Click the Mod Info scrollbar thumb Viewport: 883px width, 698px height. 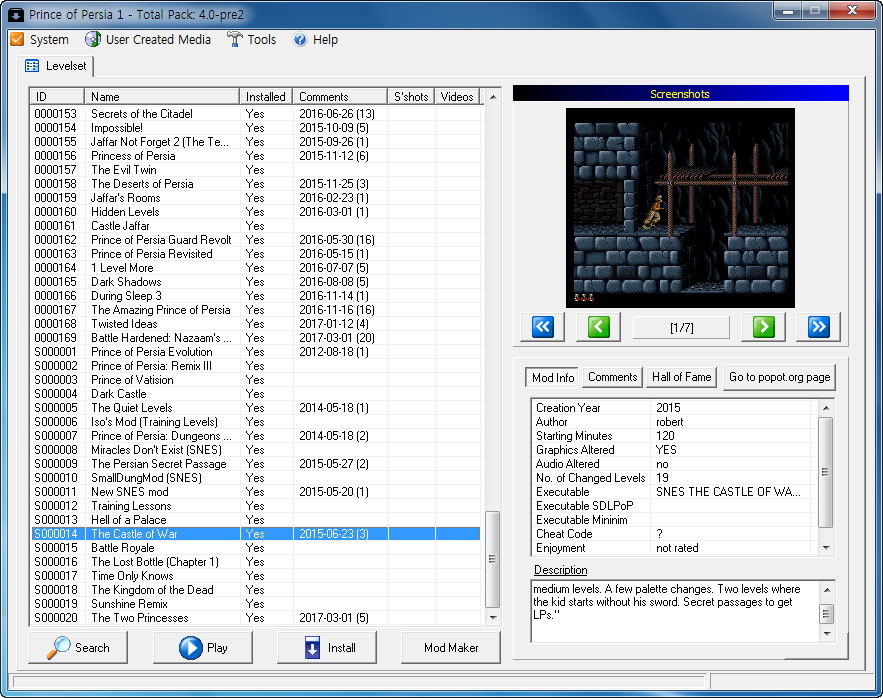(x=826, y=472)
